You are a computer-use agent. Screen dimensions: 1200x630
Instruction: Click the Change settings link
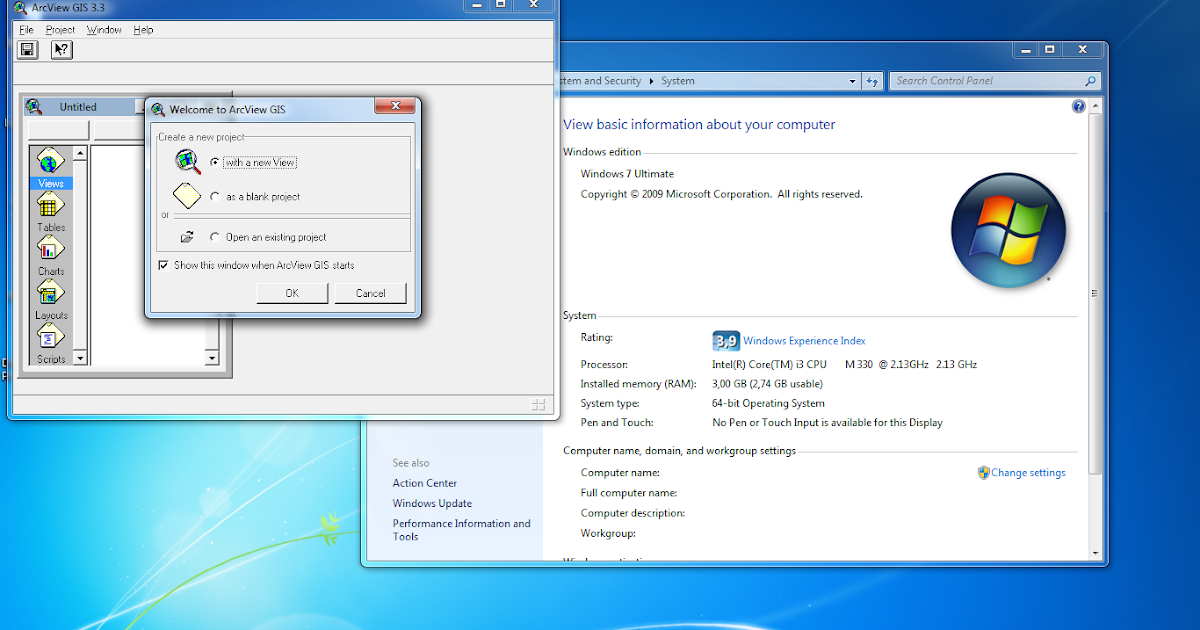click(1028, 473)
